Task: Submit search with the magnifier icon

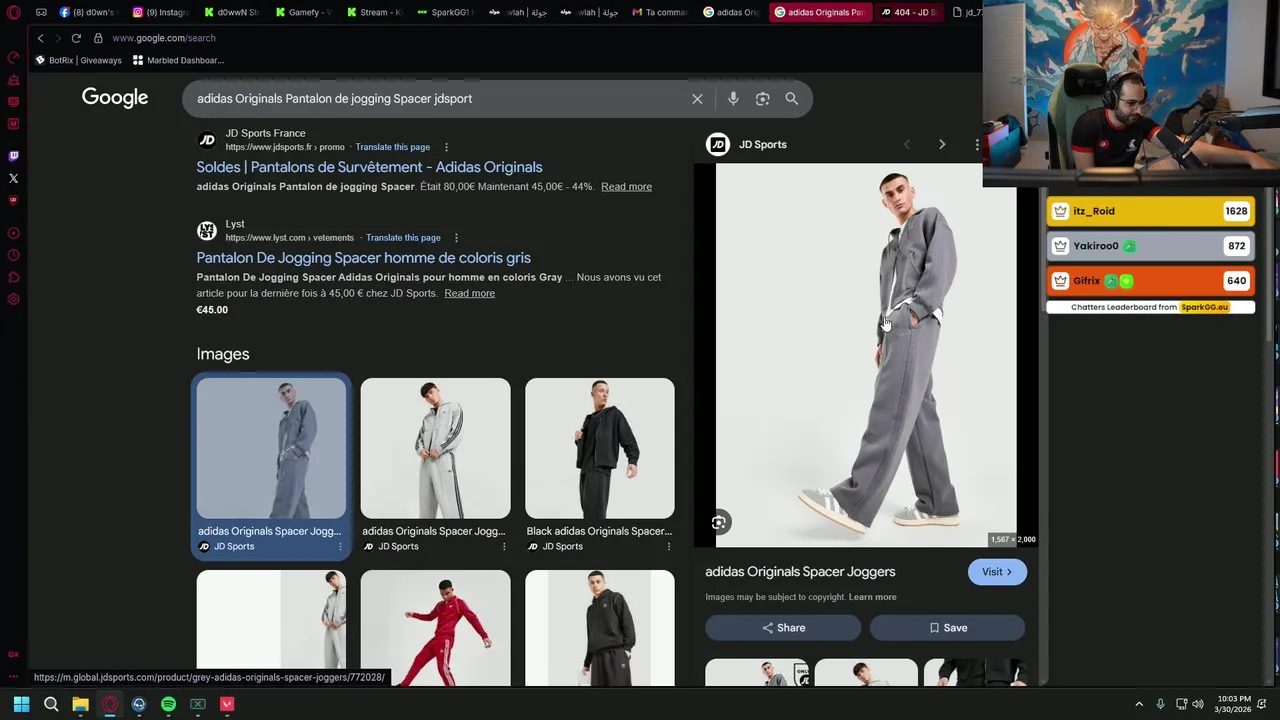Action: [x=792, y=99]
